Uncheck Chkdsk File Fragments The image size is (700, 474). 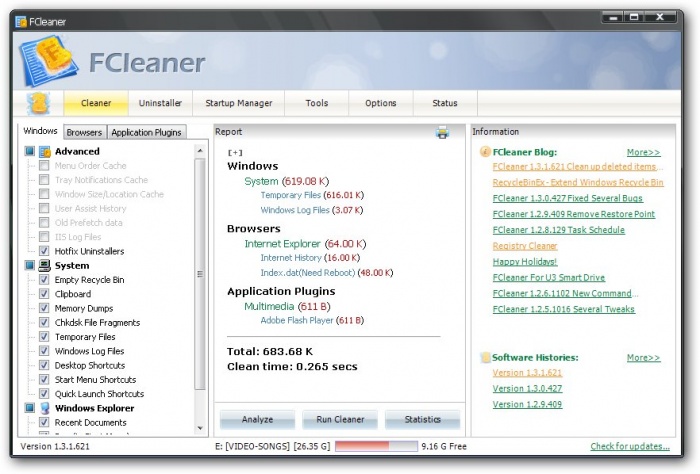[x=44, y=322]
